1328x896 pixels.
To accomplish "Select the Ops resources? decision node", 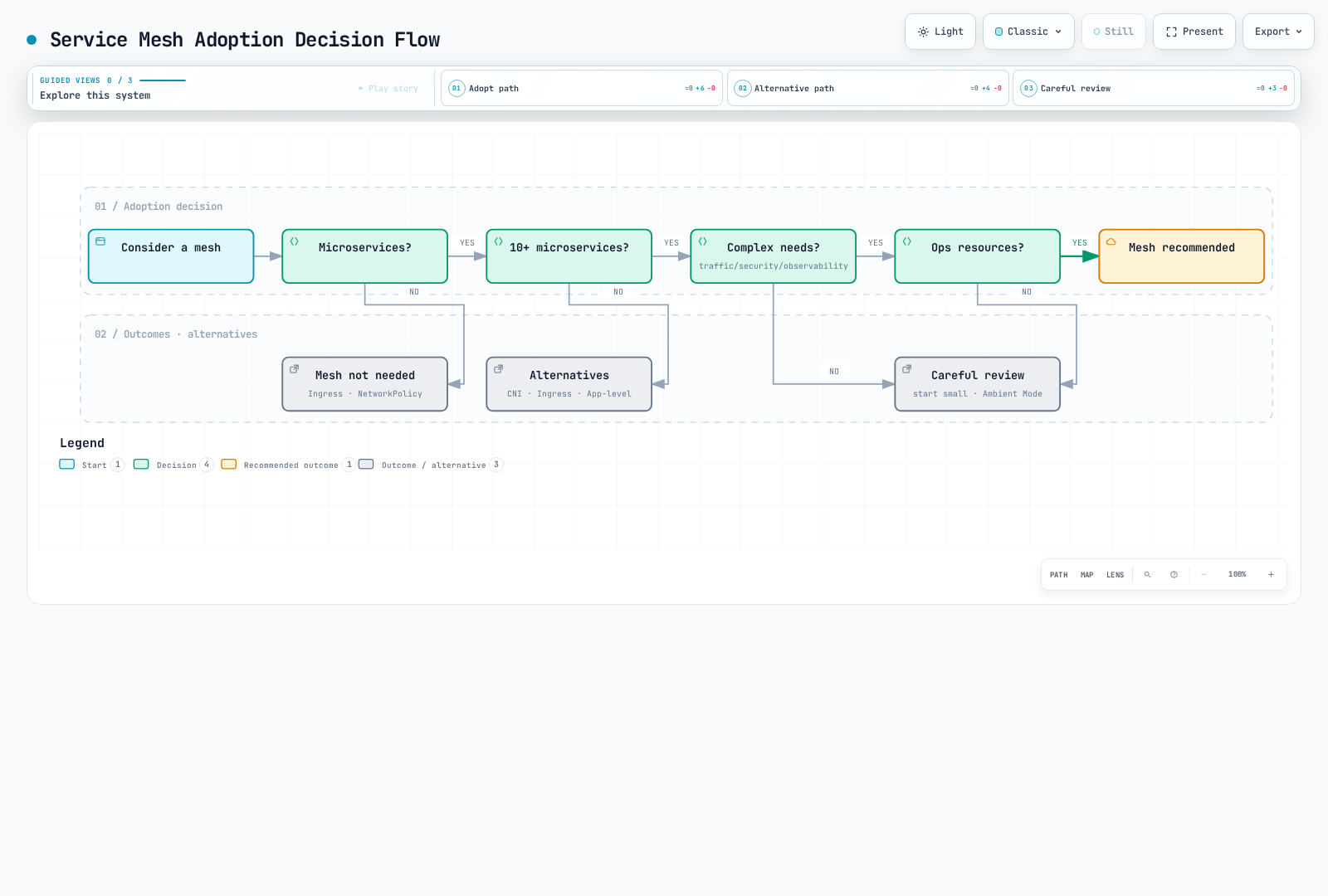I will point(978,256).
